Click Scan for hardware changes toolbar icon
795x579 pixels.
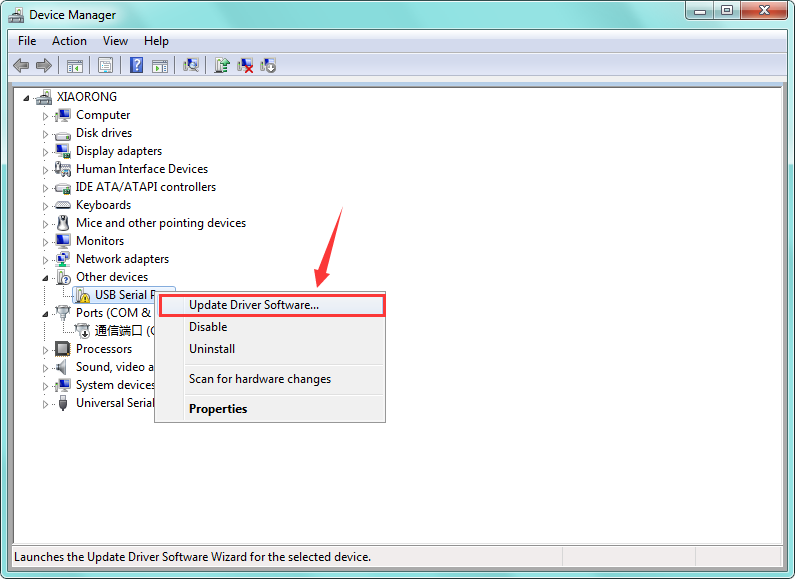190,65
